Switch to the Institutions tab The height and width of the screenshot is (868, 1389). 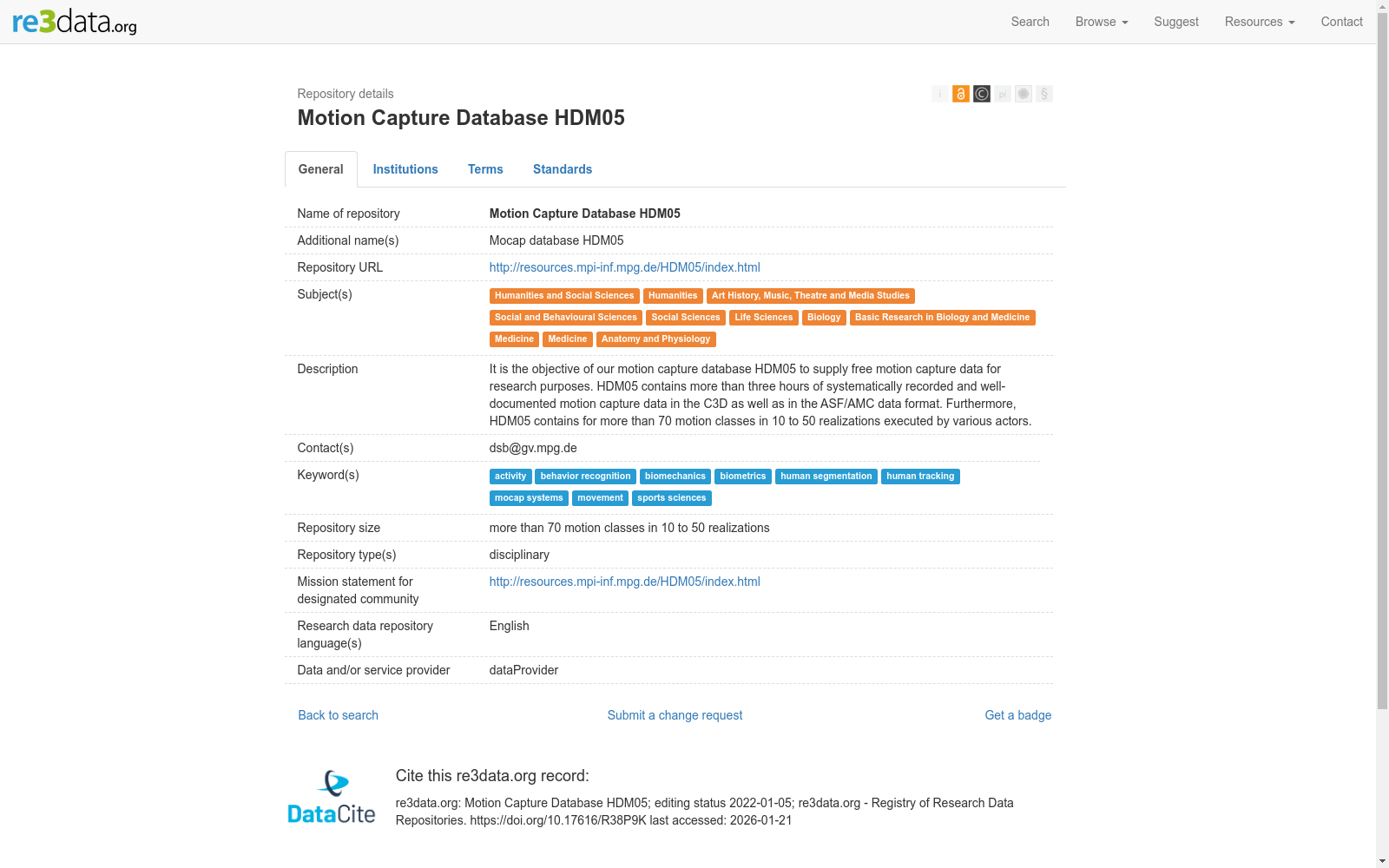coord(405,169)
